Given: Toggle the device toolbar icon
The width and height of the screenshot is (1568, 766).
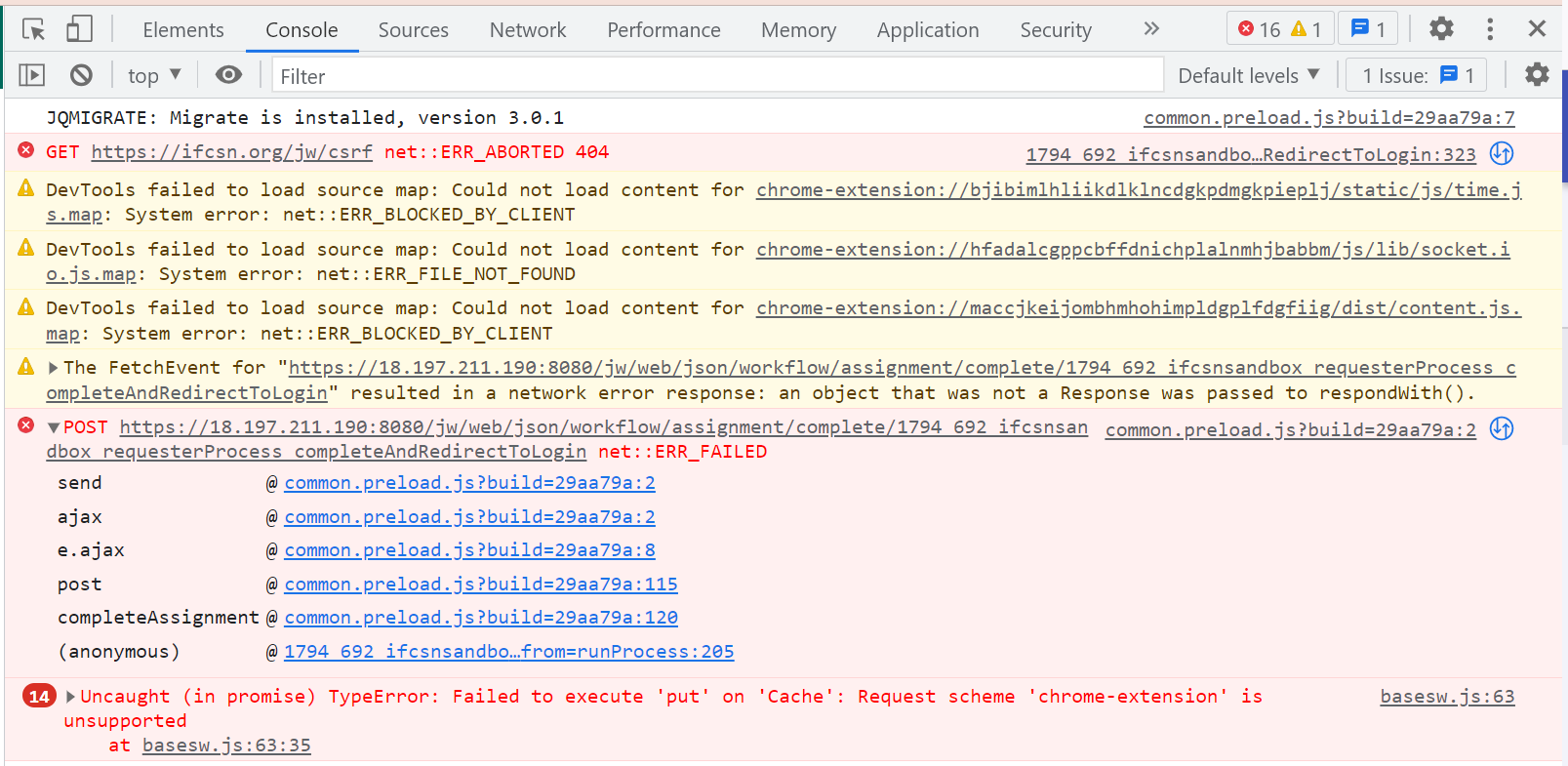Looking at the screenshot, I should 79,29.
